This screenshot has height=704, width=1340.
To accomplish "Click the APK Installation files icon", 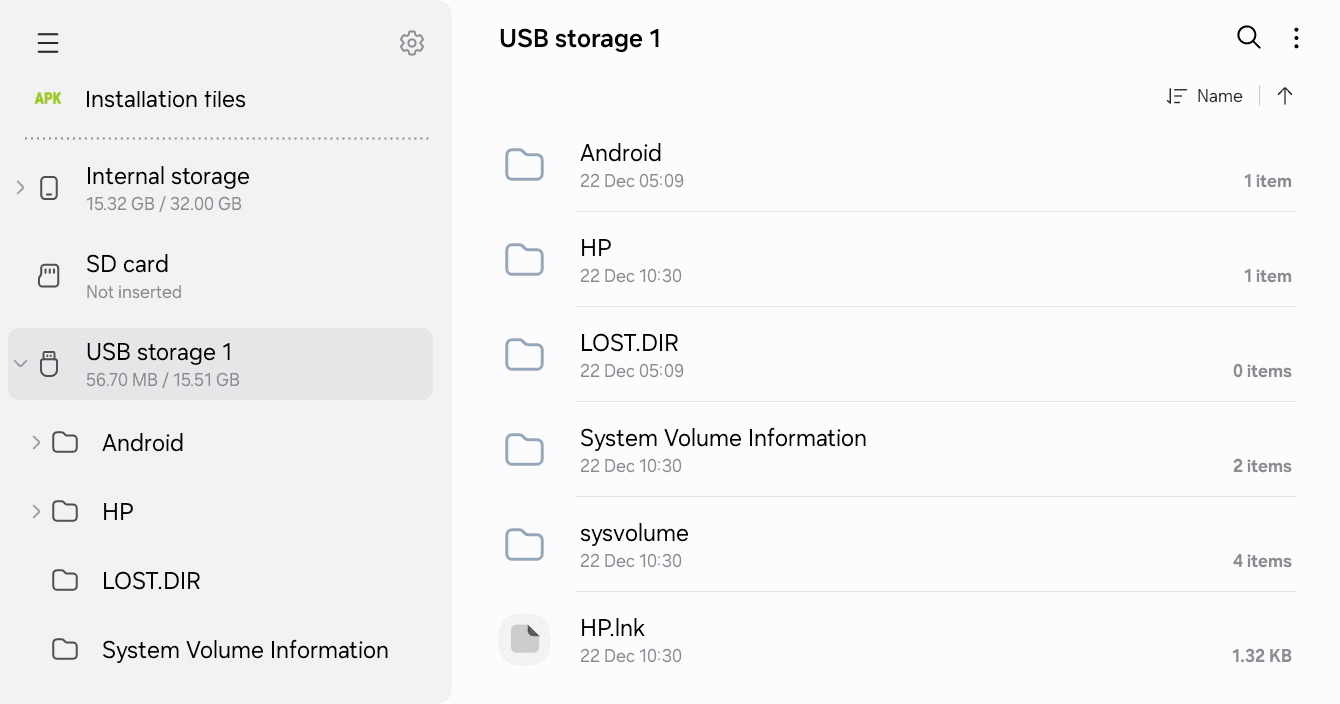I will [48, 99].
